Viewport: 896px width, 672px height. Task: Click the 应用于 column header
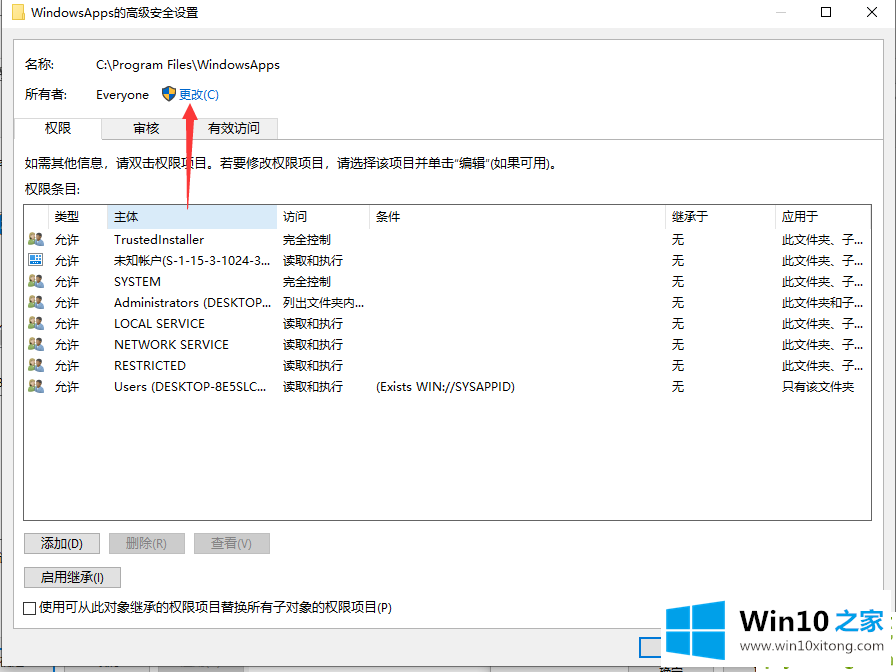823,217
